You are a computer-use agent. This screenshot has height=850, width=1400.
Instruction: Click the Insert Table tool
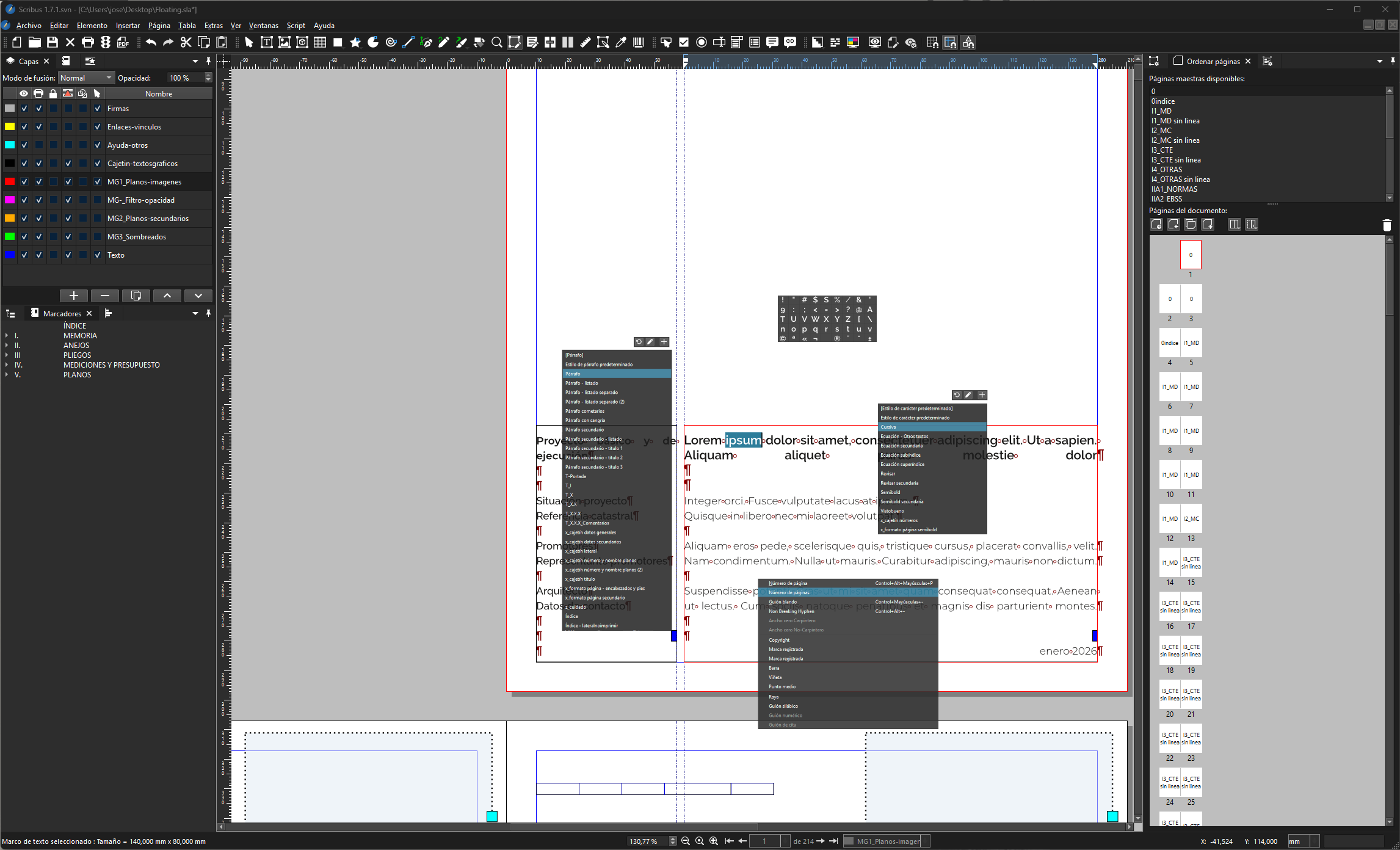(320, 42)
